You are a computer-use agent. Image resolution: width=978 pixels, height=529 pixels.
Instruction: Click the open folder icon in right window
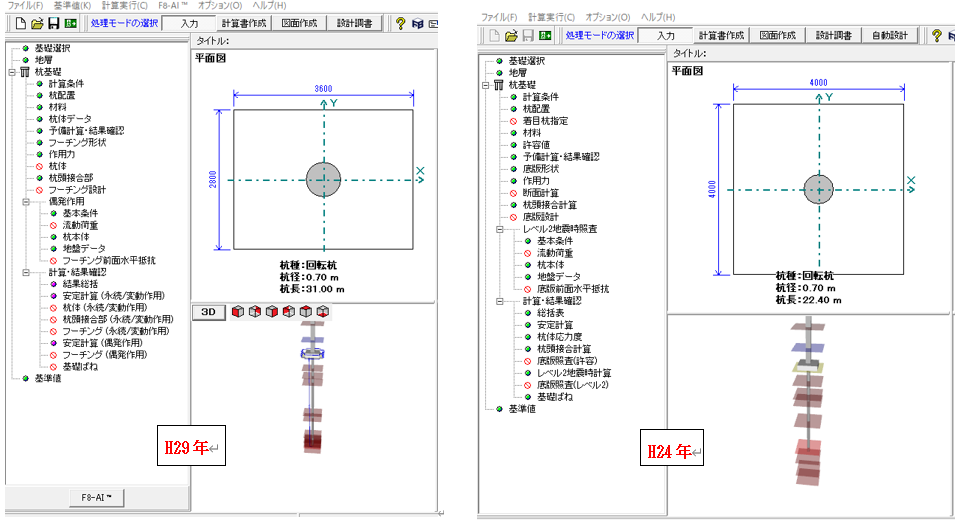pos(510,35)
